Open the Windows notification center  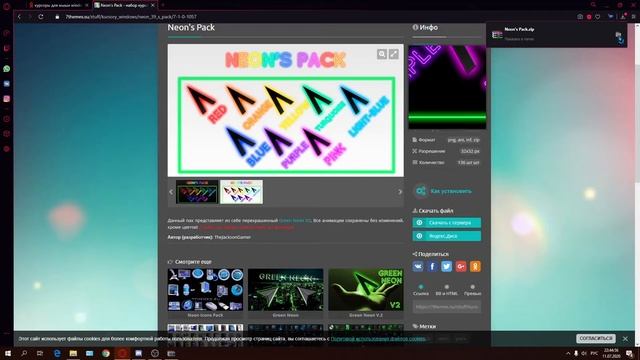tap(629, 353)
